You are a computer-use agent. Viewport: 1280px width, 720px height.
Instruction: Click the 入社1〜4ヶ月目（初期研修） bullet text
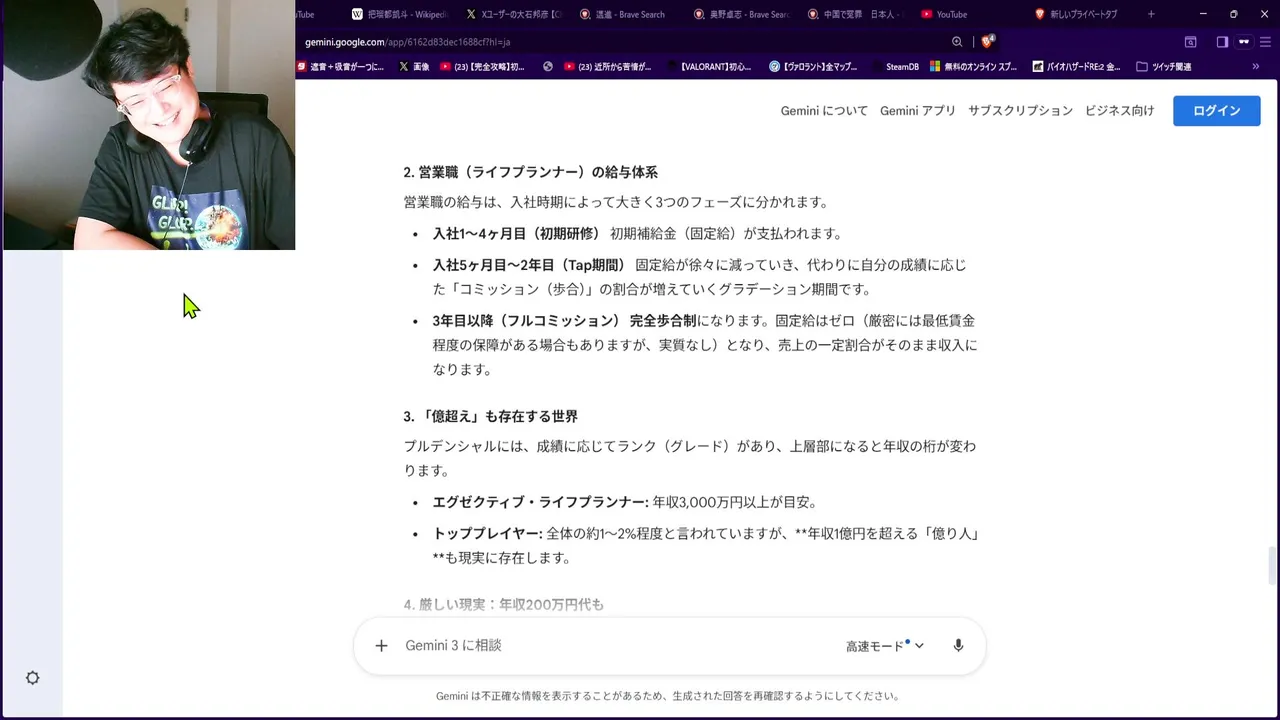coord(637,233)
